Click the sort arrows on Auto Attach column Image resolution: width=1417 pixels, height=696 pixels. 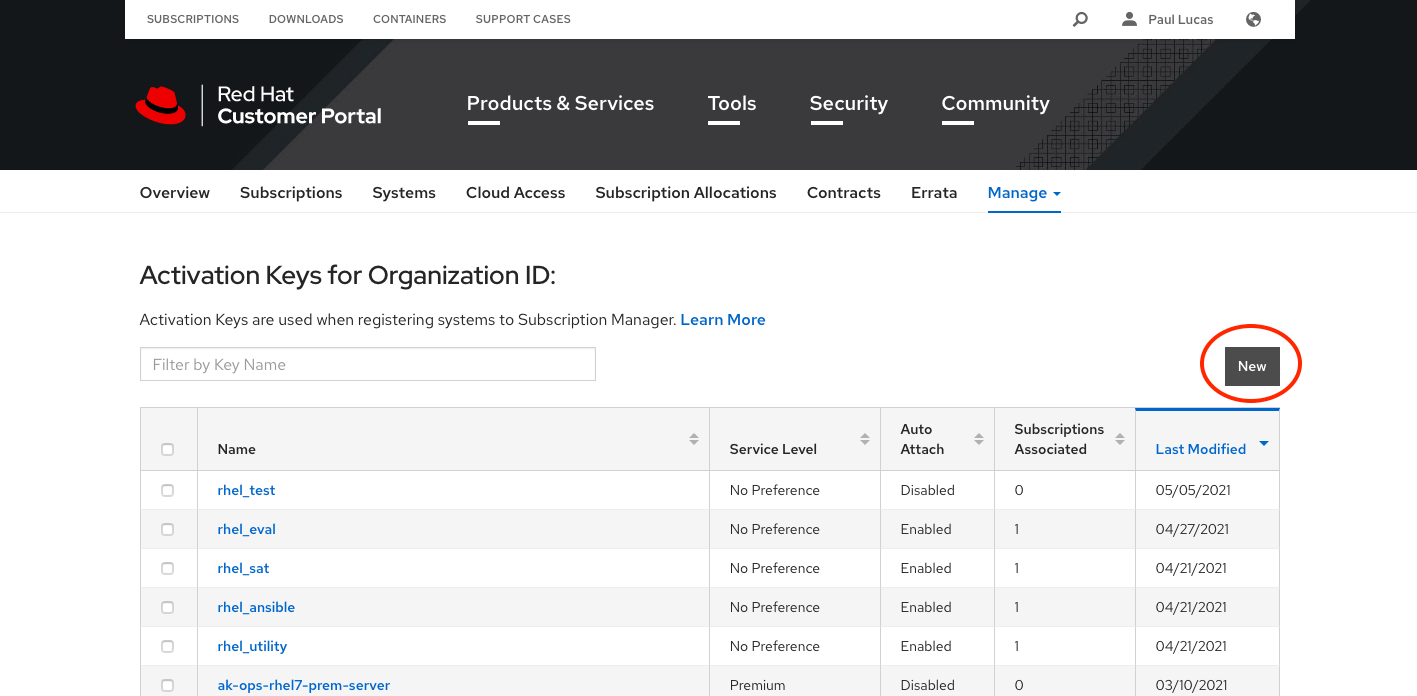(978, 438)
